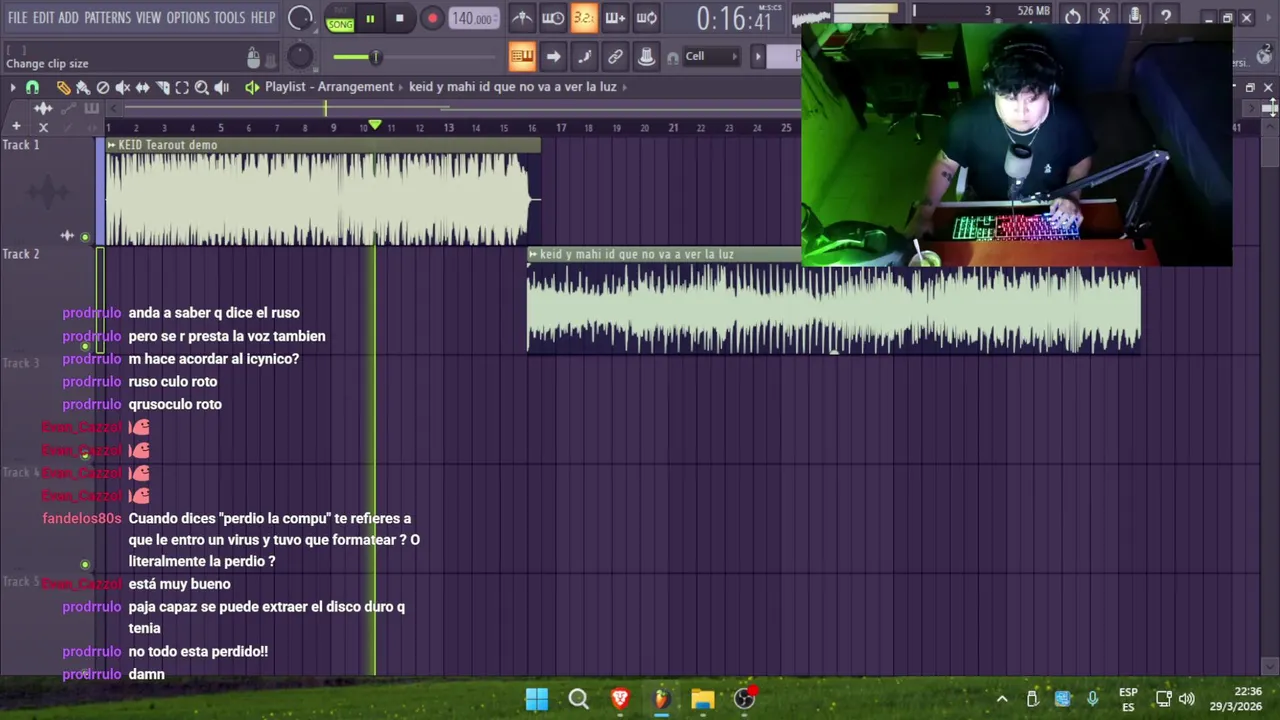Arm the red record button
The height and width of the screenshot is (720, 1280).
pyautogui.click(x=432, y=18)
